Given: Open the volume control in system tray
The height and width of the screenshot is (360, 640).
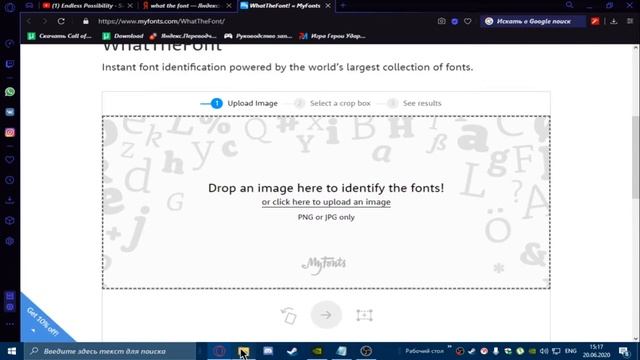Looking at the screenshot, I should coord(544,351).
